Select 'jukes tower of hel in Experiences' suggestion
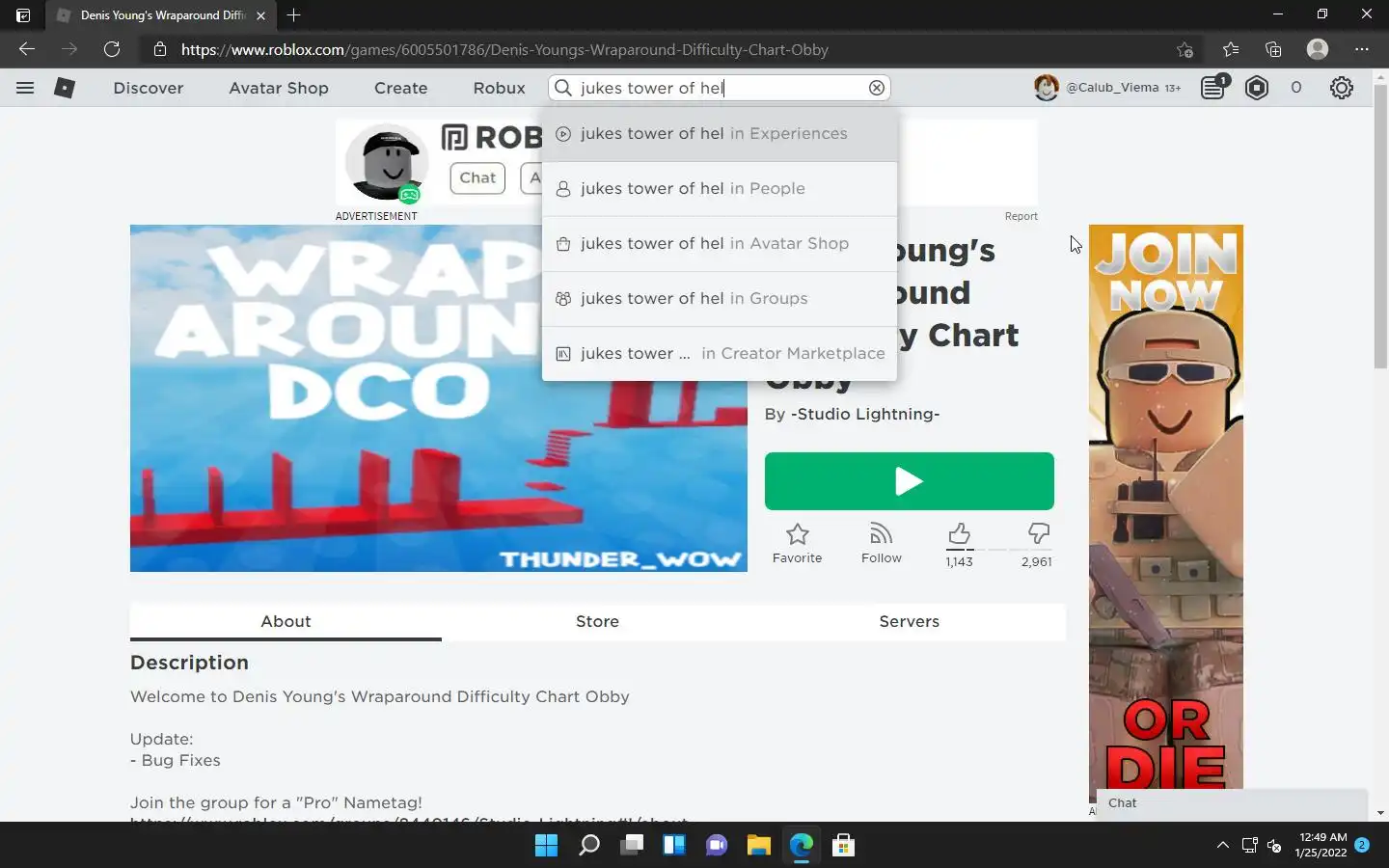 click(x=720, y=134)
